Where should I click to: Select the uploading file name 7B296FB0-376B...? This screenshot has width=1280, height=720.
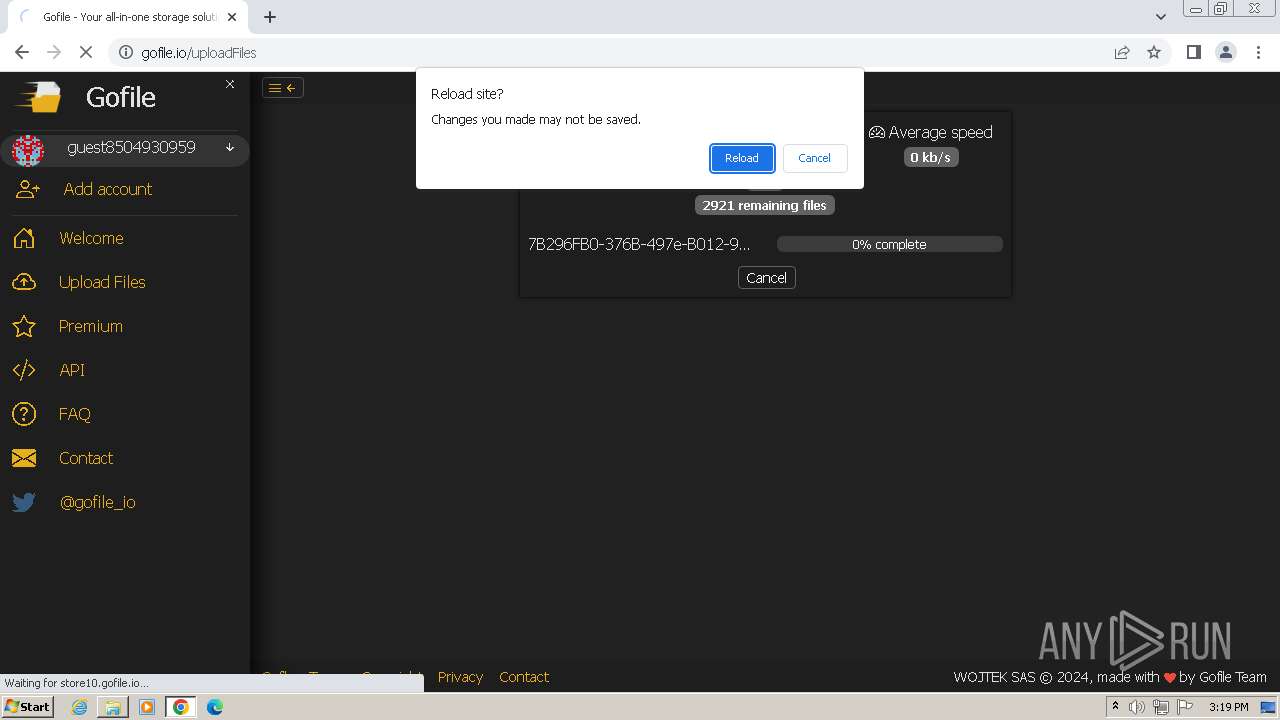(x=639, y=244)
